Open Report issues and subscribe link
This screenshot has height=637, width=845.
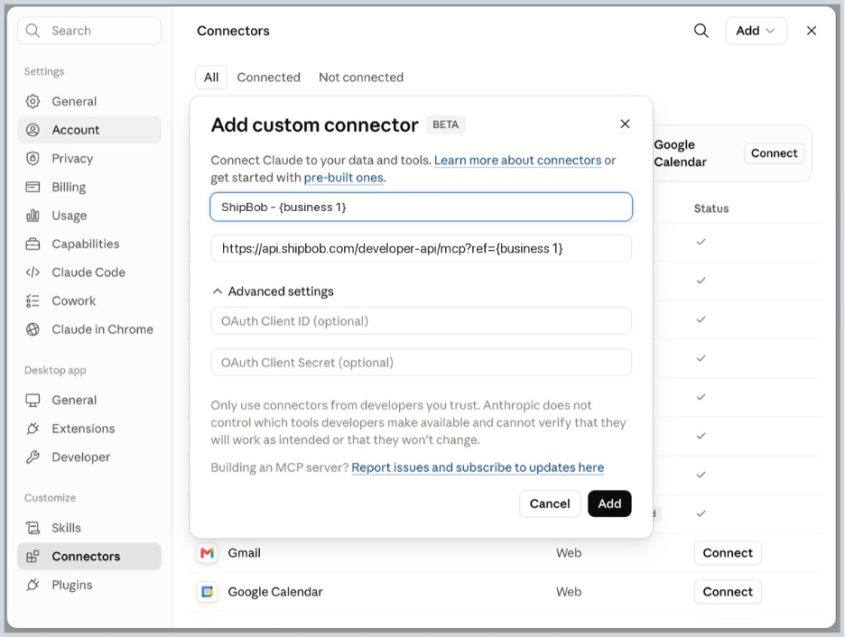[477, 468]
